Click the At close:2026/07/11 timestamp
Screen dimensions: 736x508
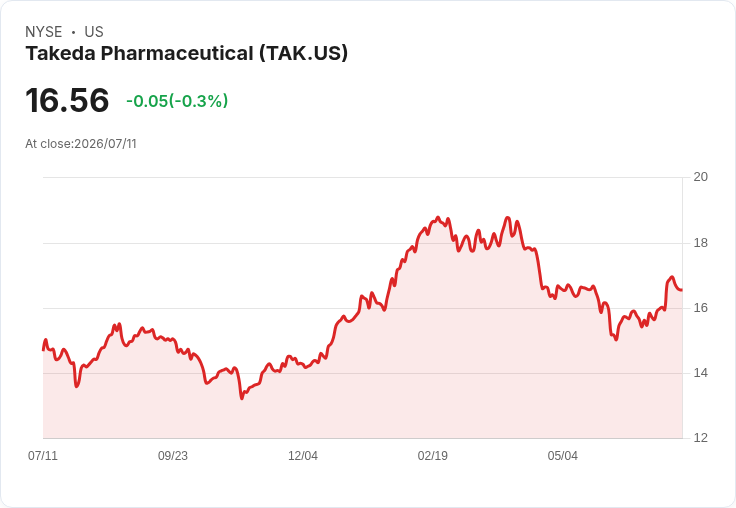[x=81, y=144]
